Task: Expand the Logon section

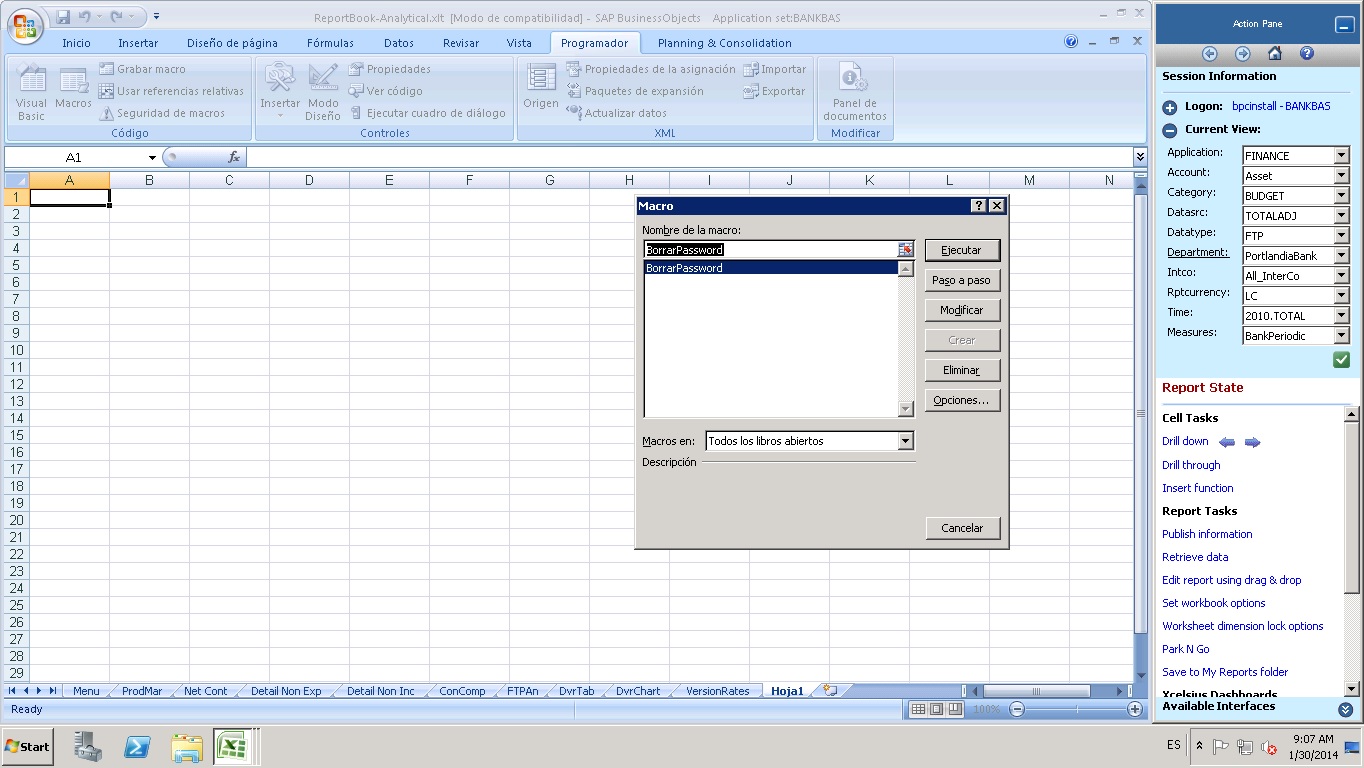Action: click(x=1170, y=107)
